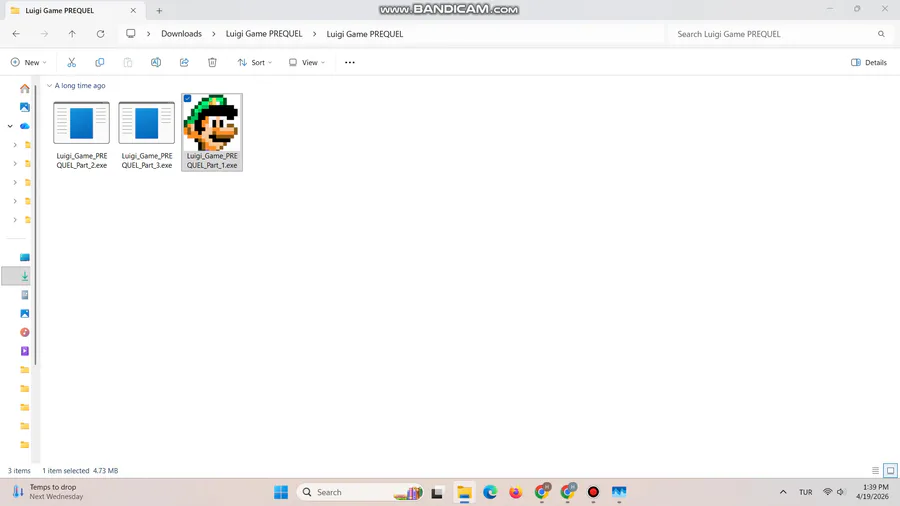The image size is (900, 506).
Task: Open the clock showing 1:39 PM
Action: tap(872, 492)
